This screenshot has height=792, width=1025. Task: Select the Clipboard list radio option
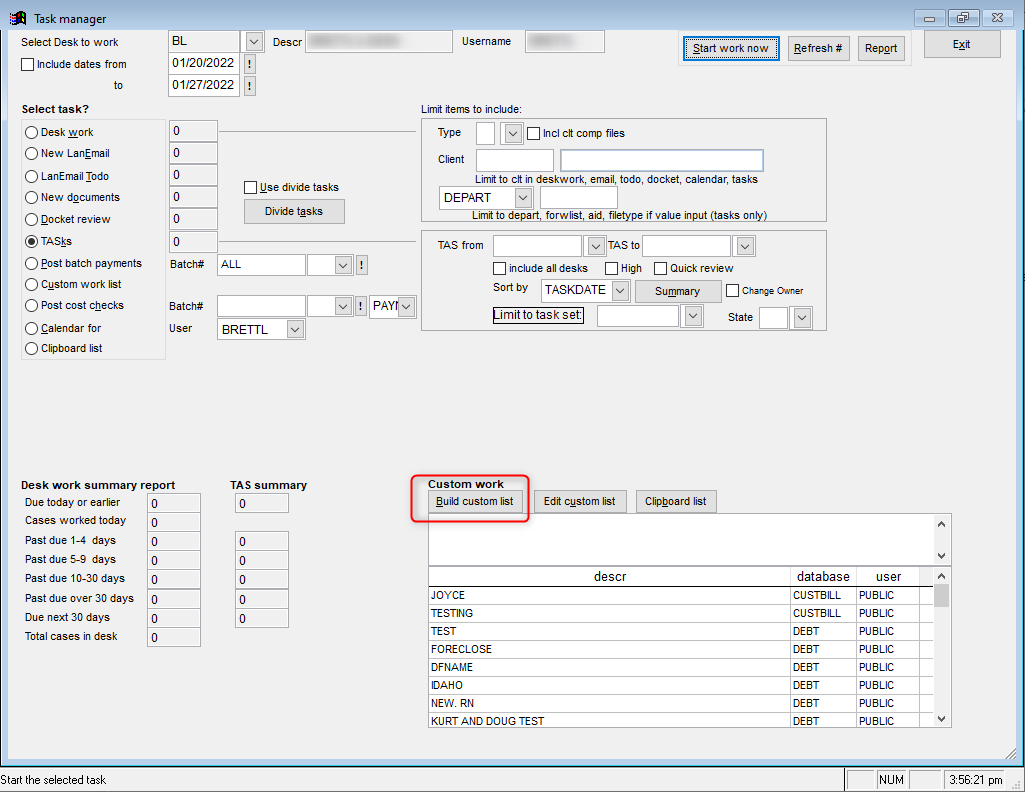31,349
